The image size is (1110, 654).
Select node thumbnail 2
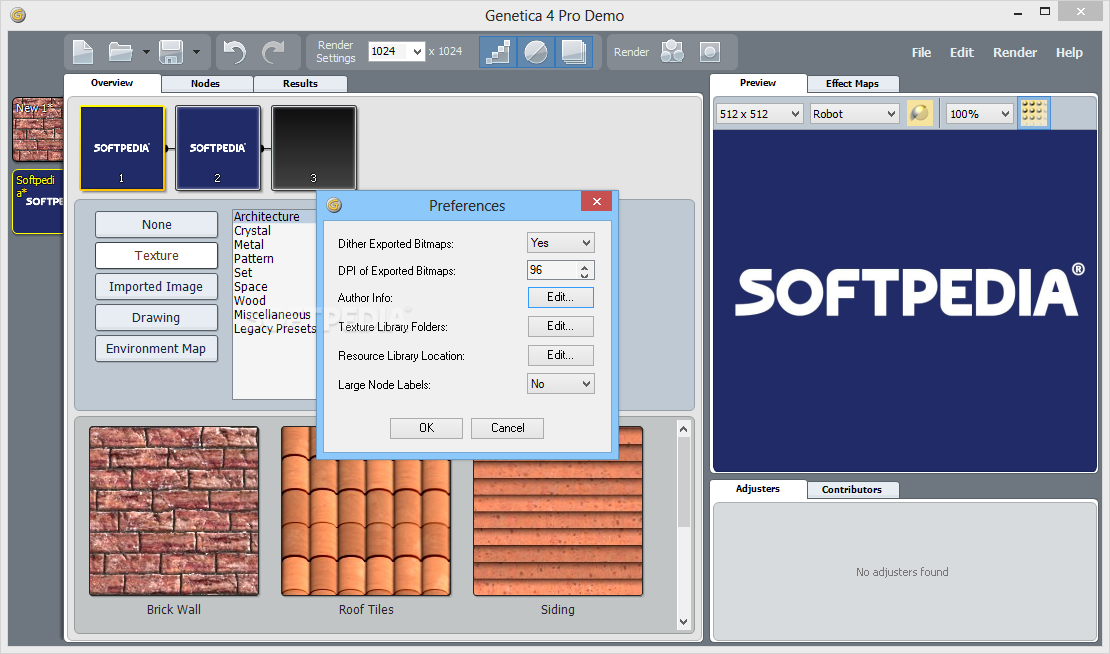[x=218, y=148]
